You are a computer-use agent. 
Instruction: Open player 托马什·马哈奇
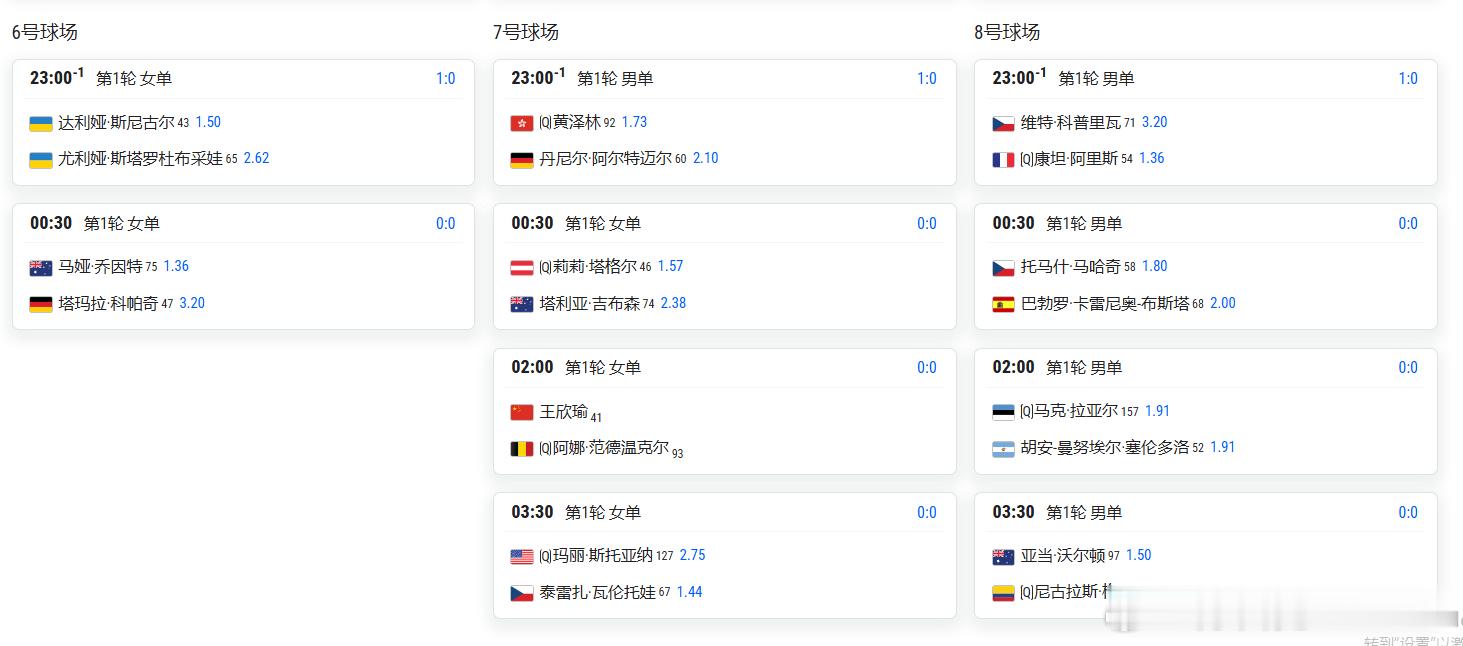click(1070, 267)
